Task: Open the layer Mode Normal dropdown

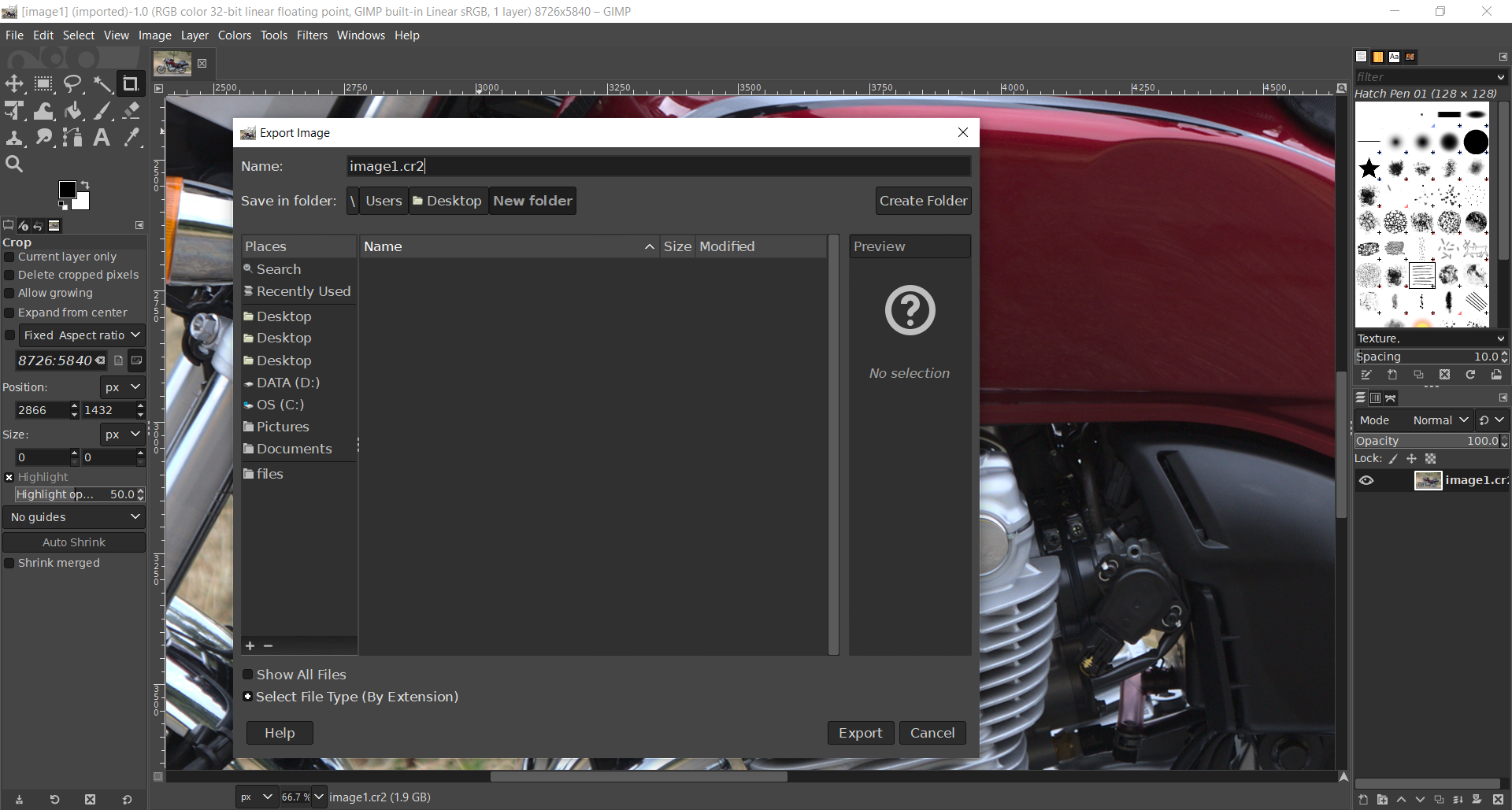Action: (x=1440, y=420)
